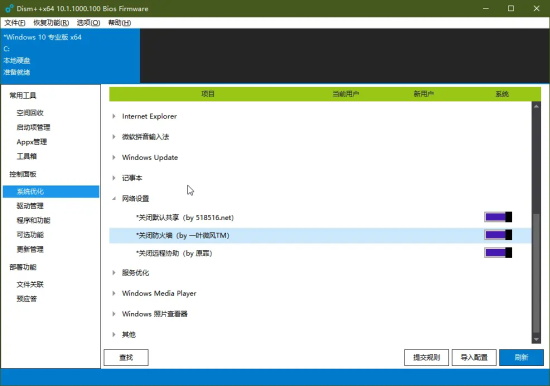
Task: Expand the Windows 照片查看器 group arrow
Action: [114, 314]
